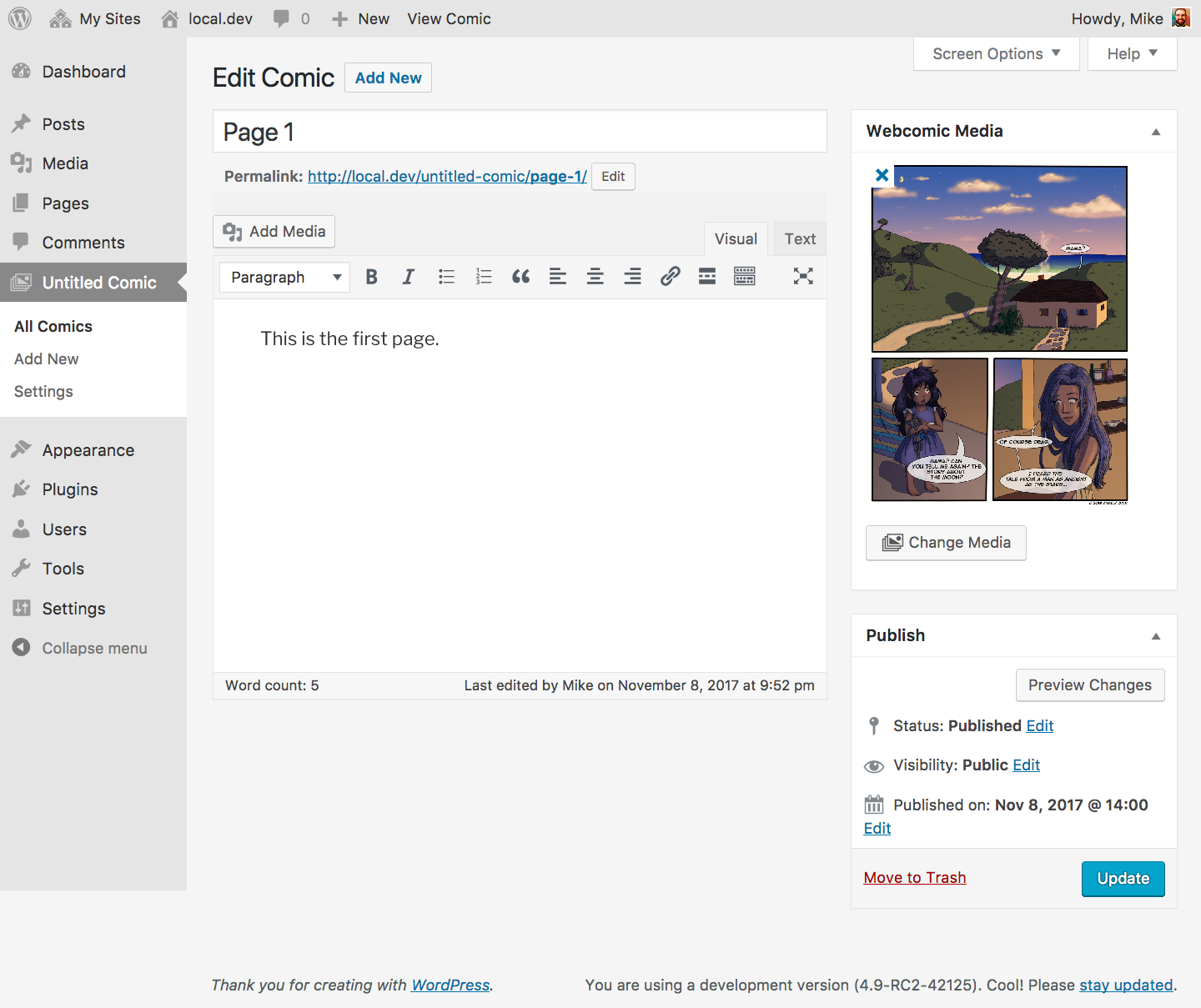Open the Paragraph format dropdown
The width and height of the screenshot is (1201, 1008).
(285, 277)
